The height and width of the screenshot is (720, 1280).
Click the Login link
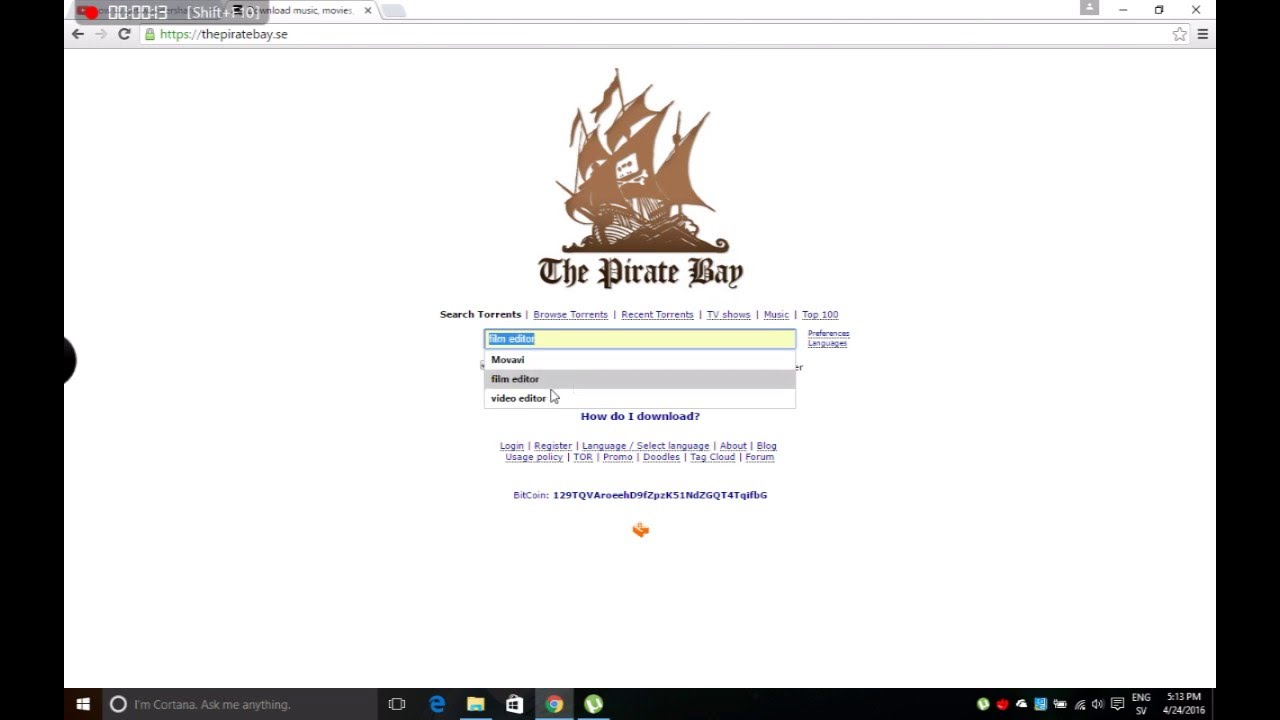(512, 446)
